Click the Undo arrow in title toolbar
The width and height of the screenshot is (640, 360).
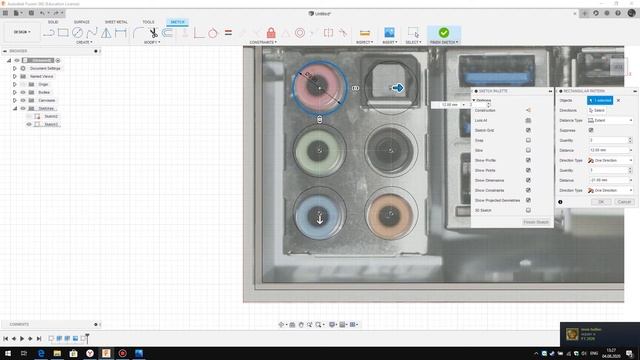coord(42,13)
